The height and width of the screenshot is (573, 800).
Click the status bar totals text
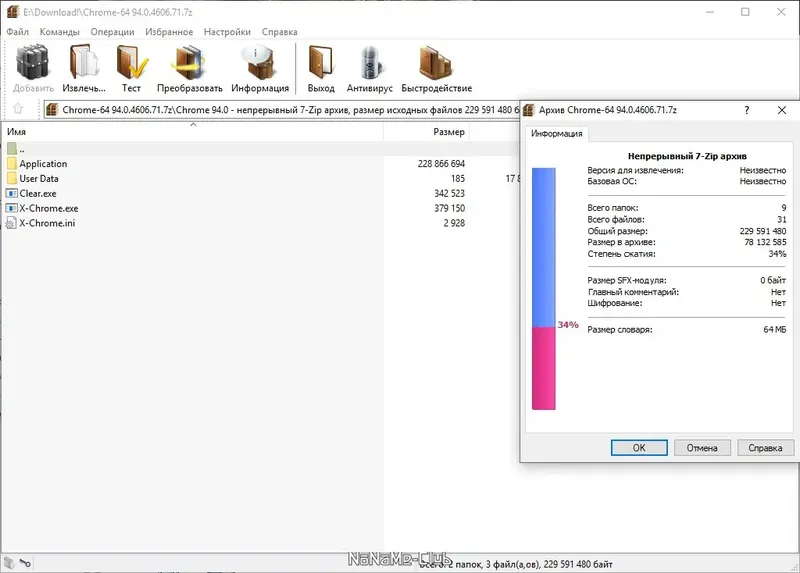click(515, 564)
